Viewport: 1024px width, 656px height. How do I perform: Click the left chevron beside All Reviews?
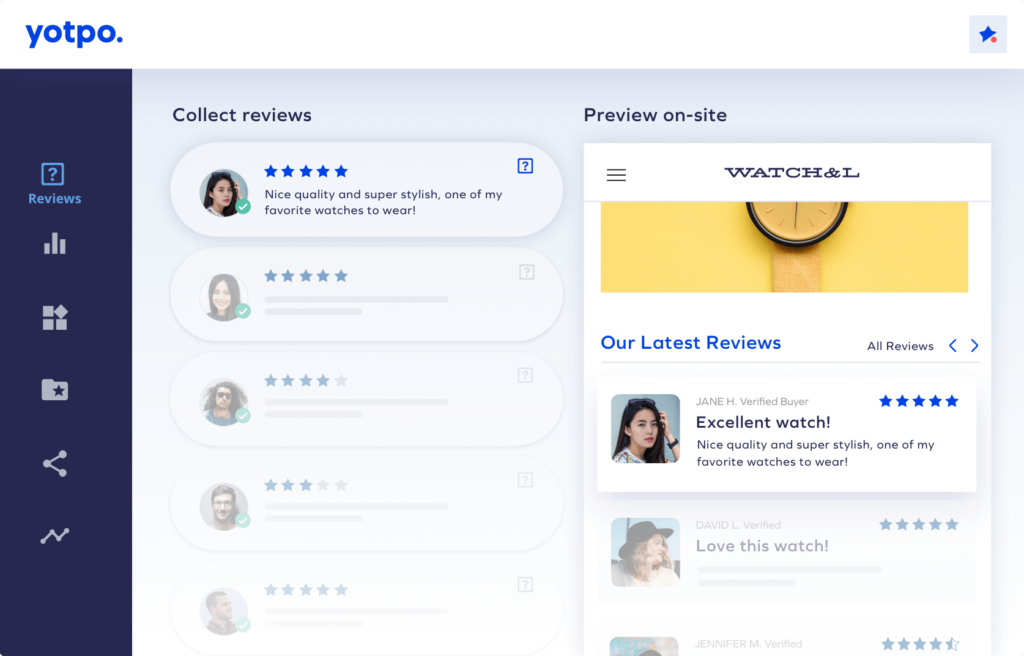(x=952, y=345)
